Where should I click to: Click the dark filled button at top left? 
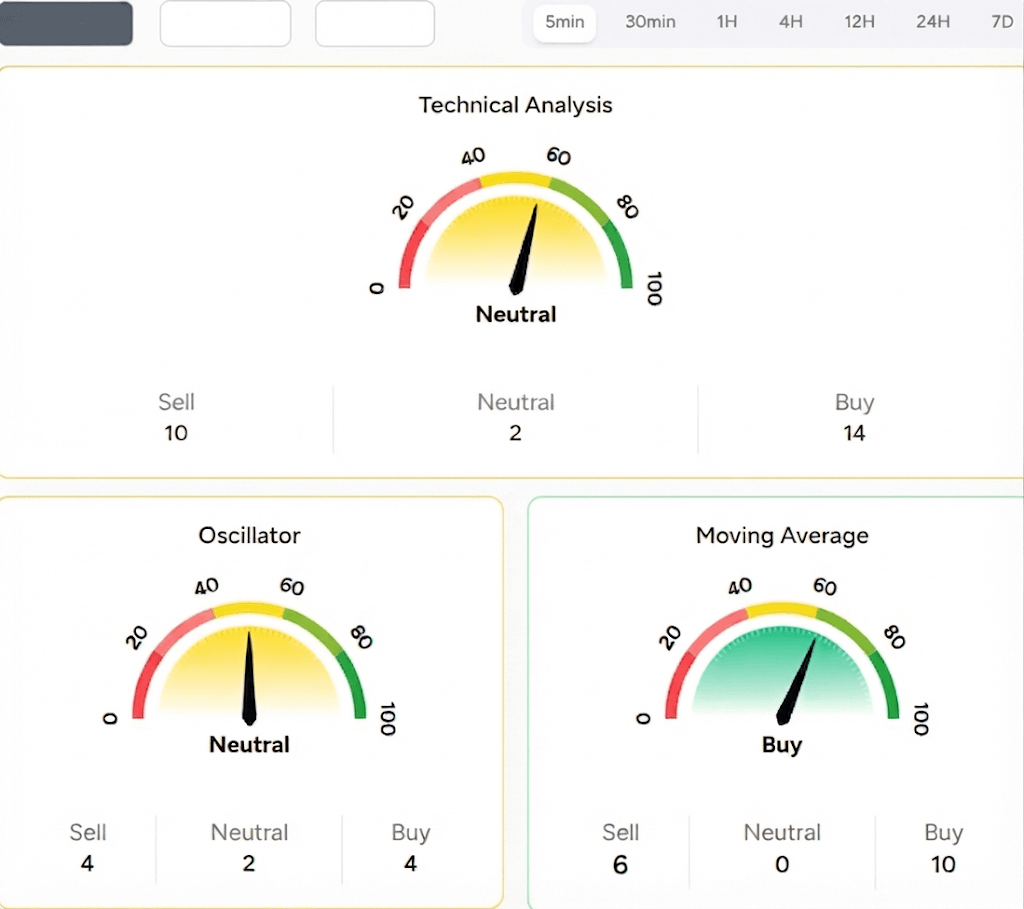[66, 23]
